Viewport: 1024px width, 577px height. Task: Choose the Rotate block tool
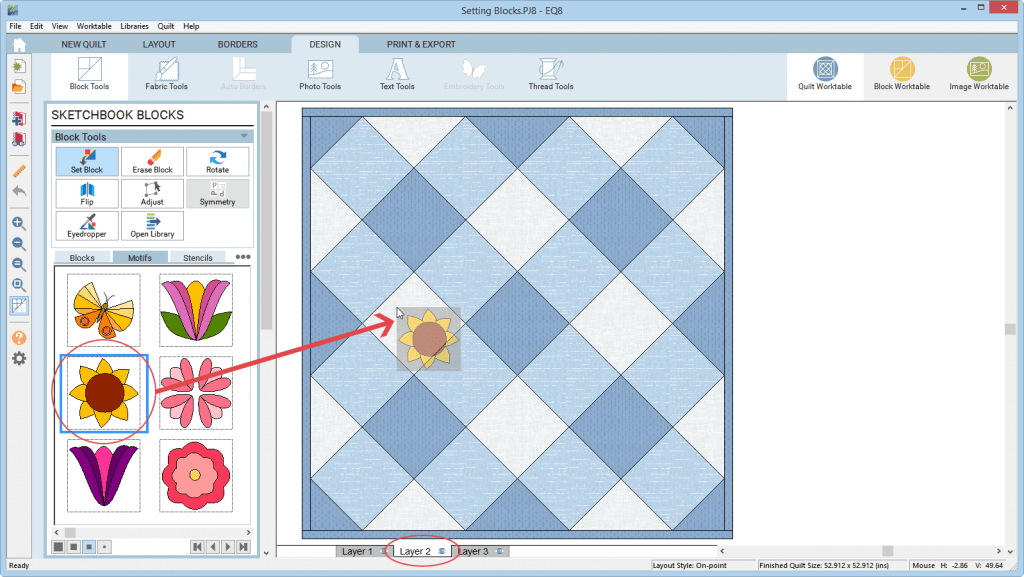point(217,161)
